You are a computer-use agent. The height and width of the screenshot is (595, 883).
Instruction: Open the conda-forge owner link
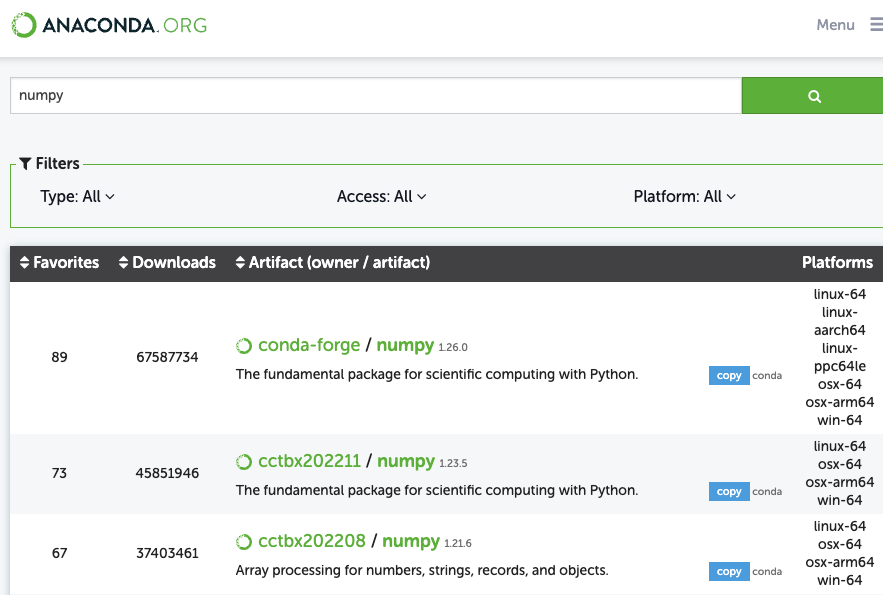click(309, 345)
